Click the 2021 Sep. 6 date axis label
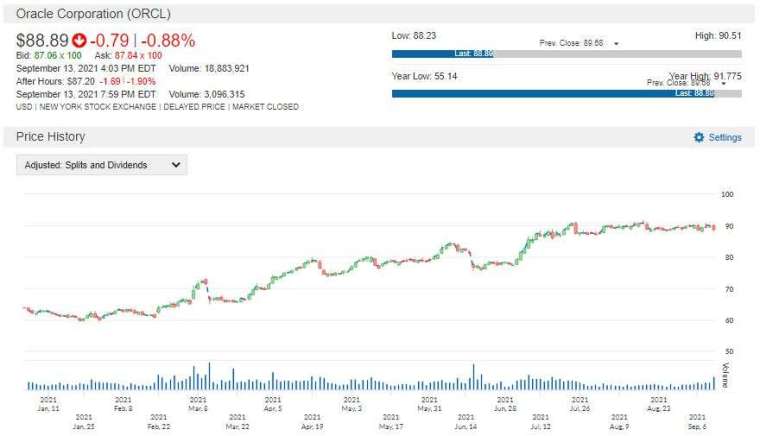 point(697,421)
